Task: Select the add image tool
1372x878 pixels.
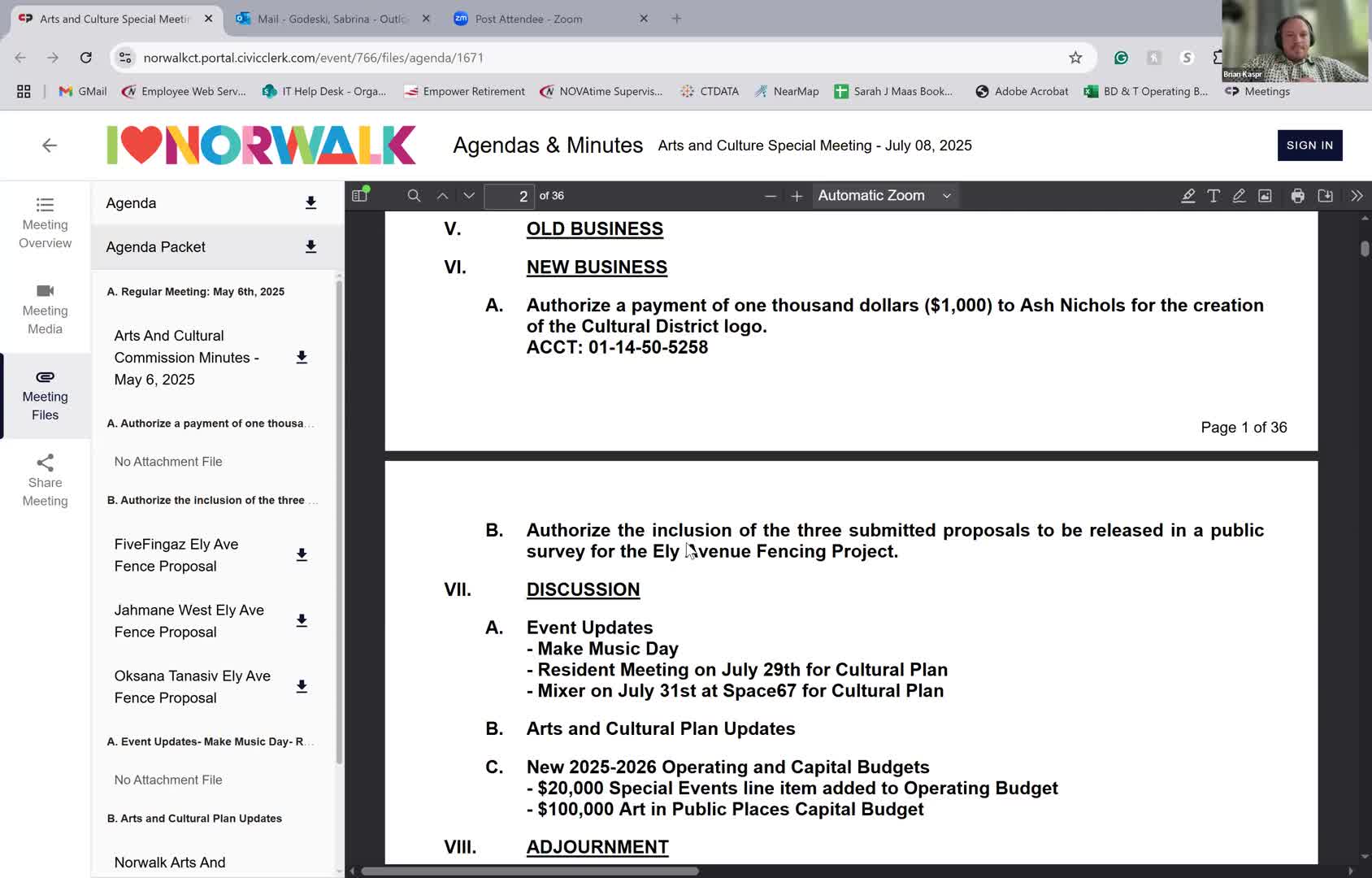Action: (1265, 196)
